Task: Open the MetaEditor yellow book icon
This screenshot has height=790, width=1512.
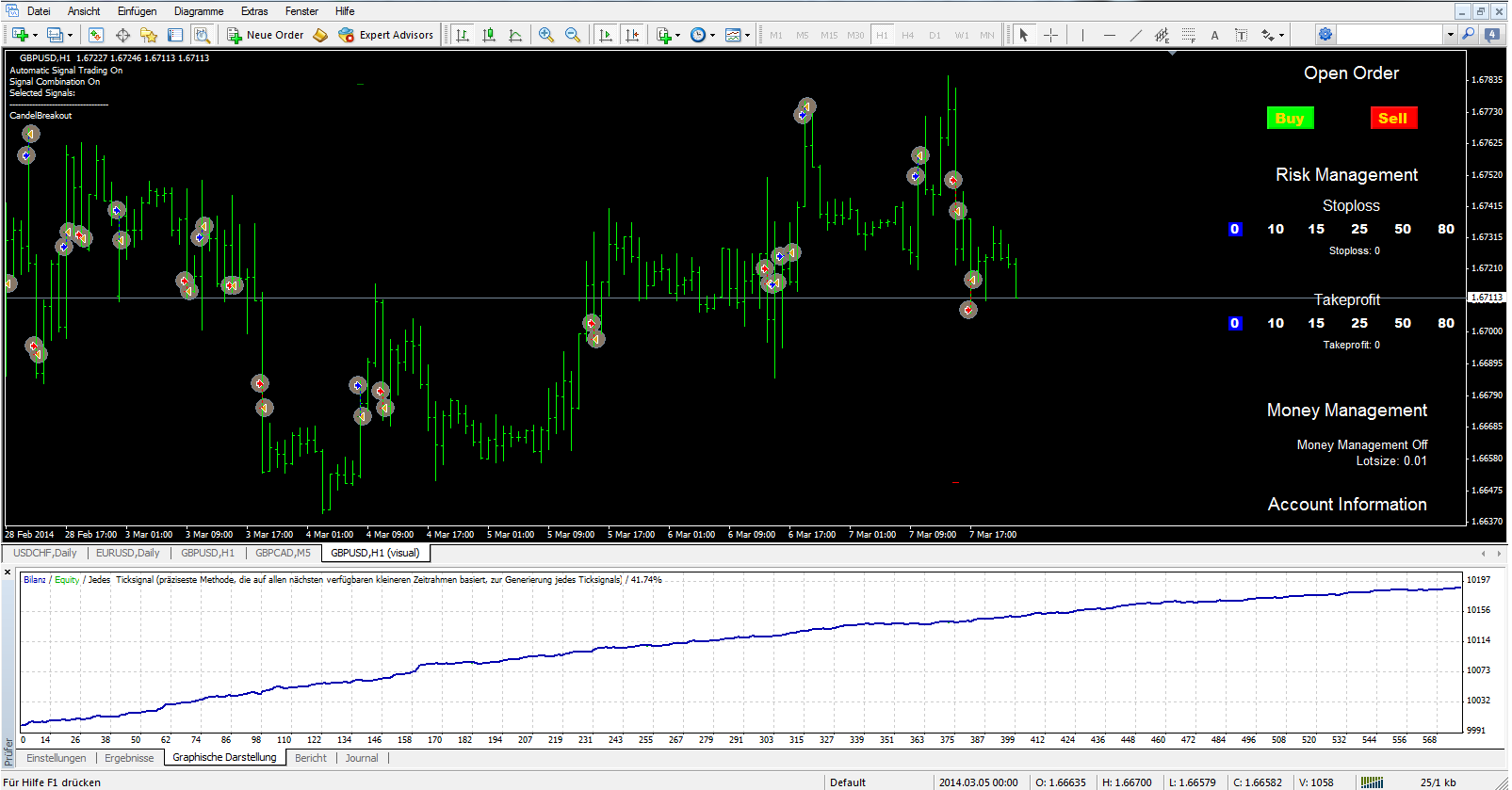Action: (x=320, y=35)
